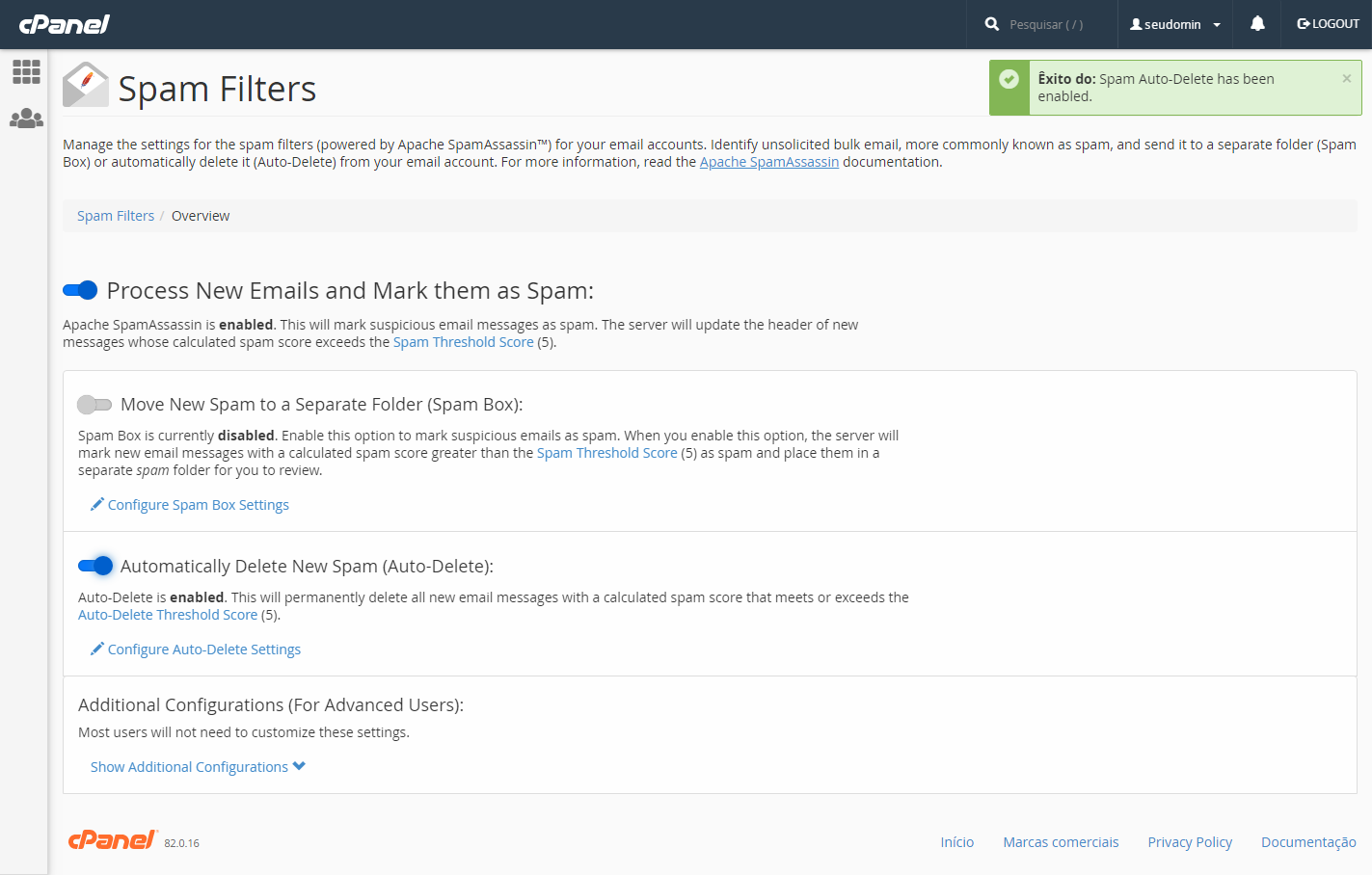Go to Spam Filters breadcrumb

[x=116, y=216]
